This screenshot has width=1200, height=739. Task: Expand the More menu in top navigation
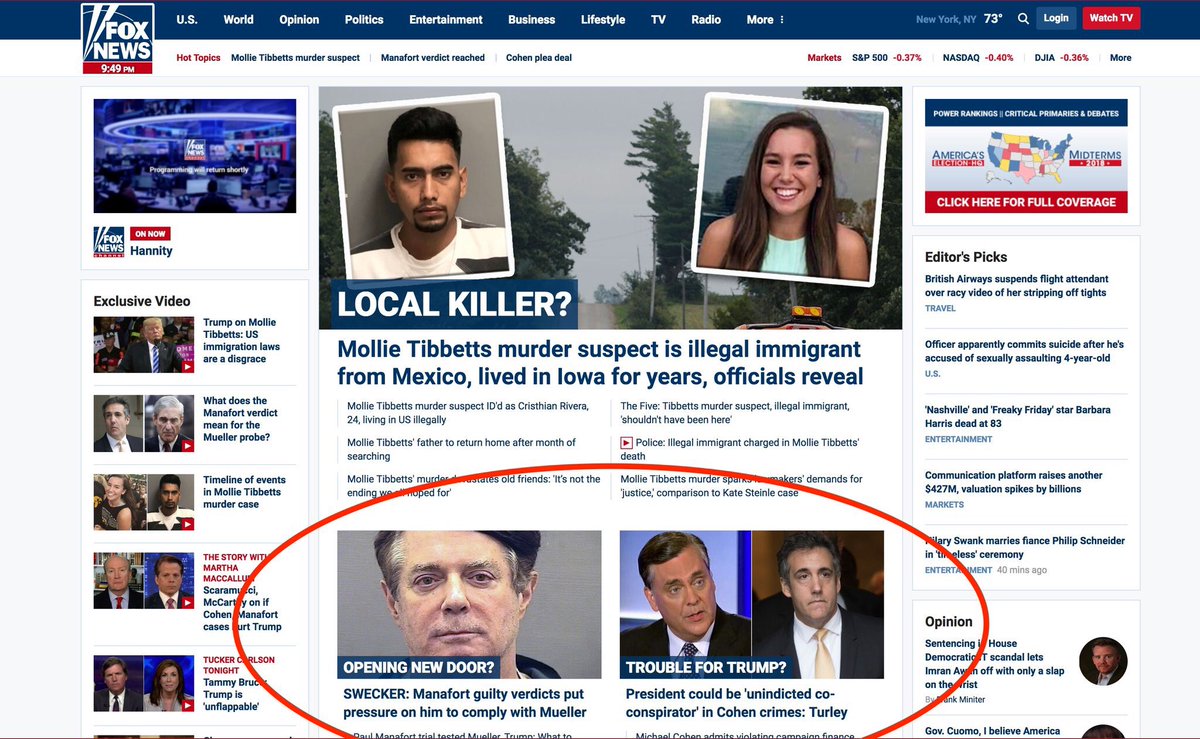(765, 19)
